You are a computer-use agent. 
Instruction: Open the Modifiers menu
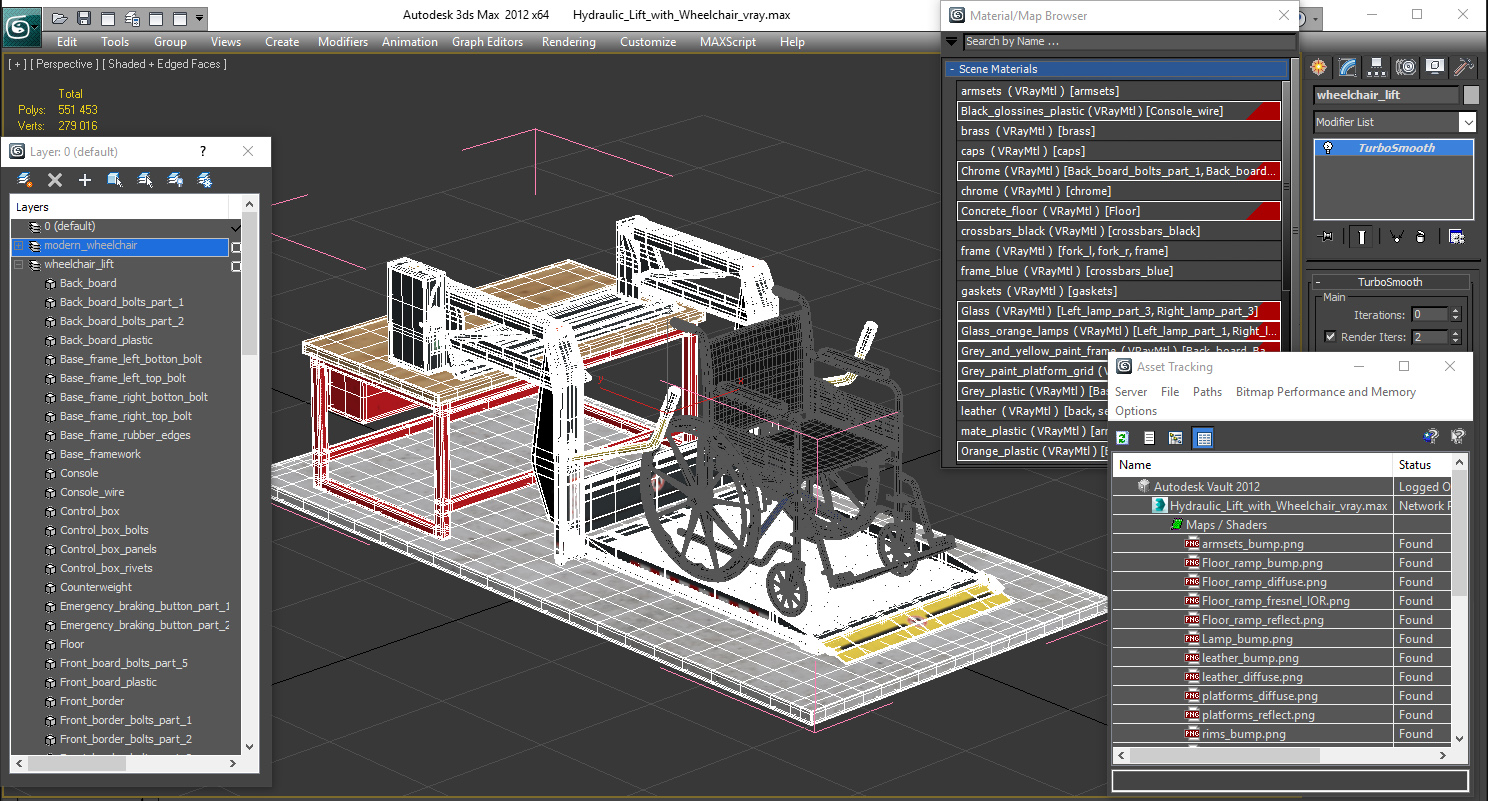[x=343, y=42]
